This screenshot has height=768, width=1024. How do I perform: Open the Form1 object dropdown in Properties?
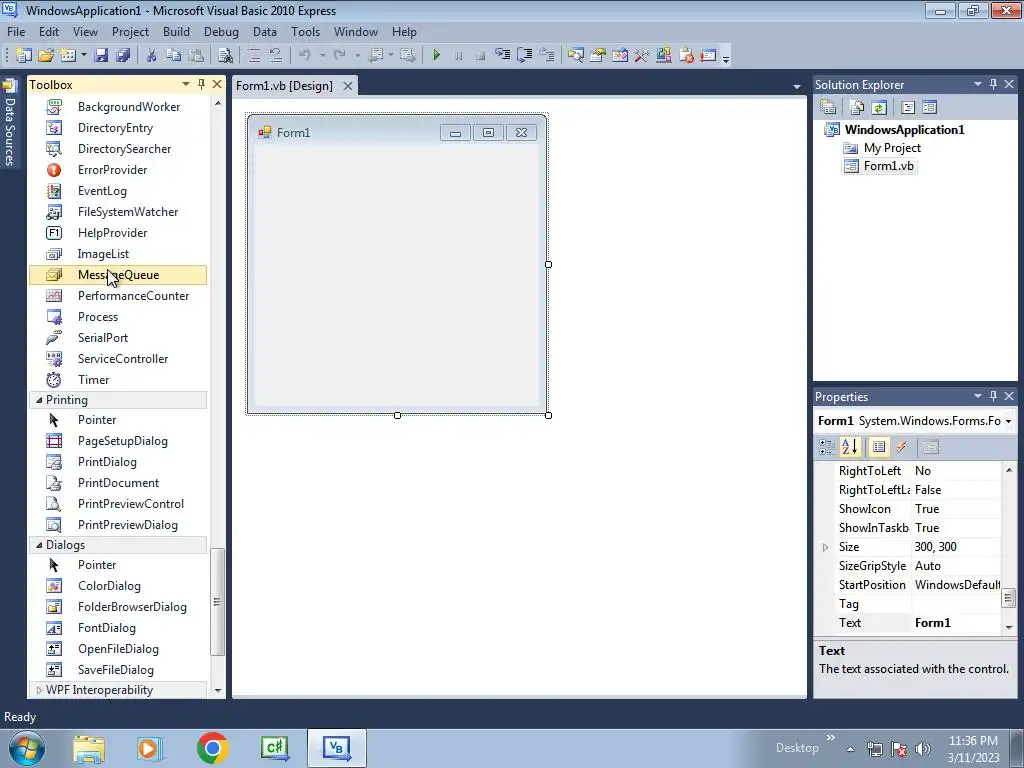(x=1008, y=421)
